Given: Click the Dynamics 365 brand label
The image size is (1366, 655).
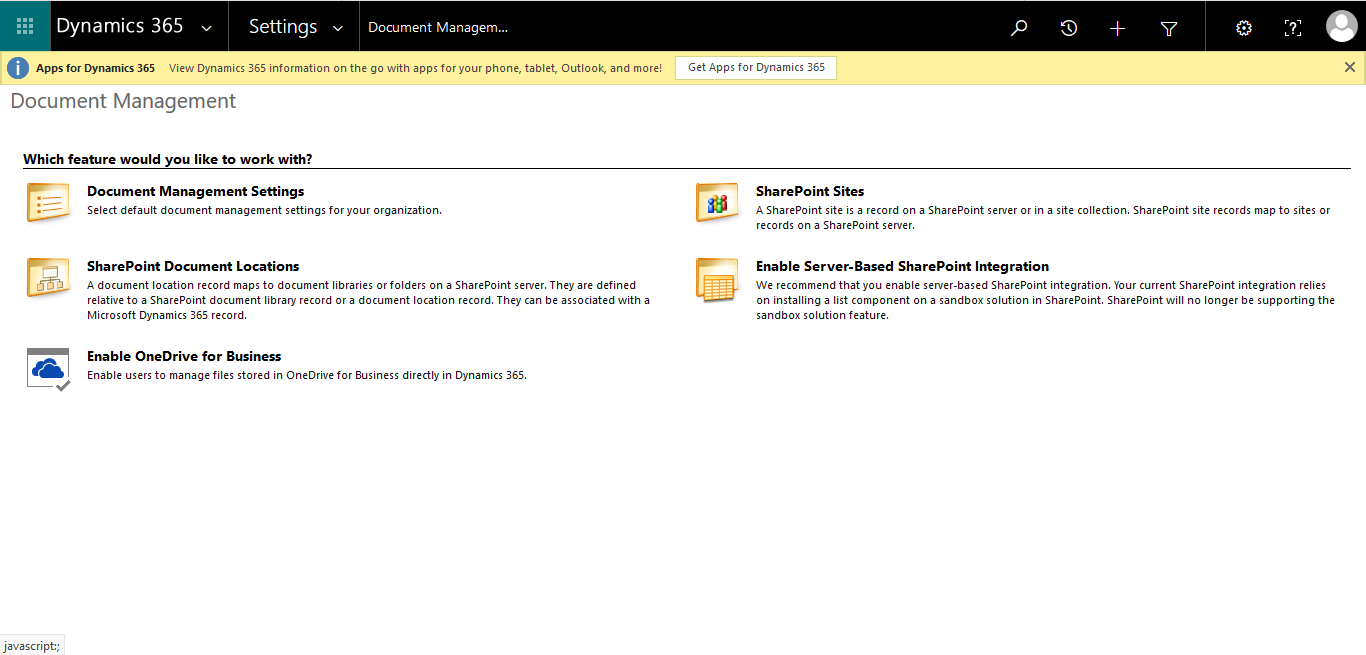Looking at the screenshot, I should [120, 26].
